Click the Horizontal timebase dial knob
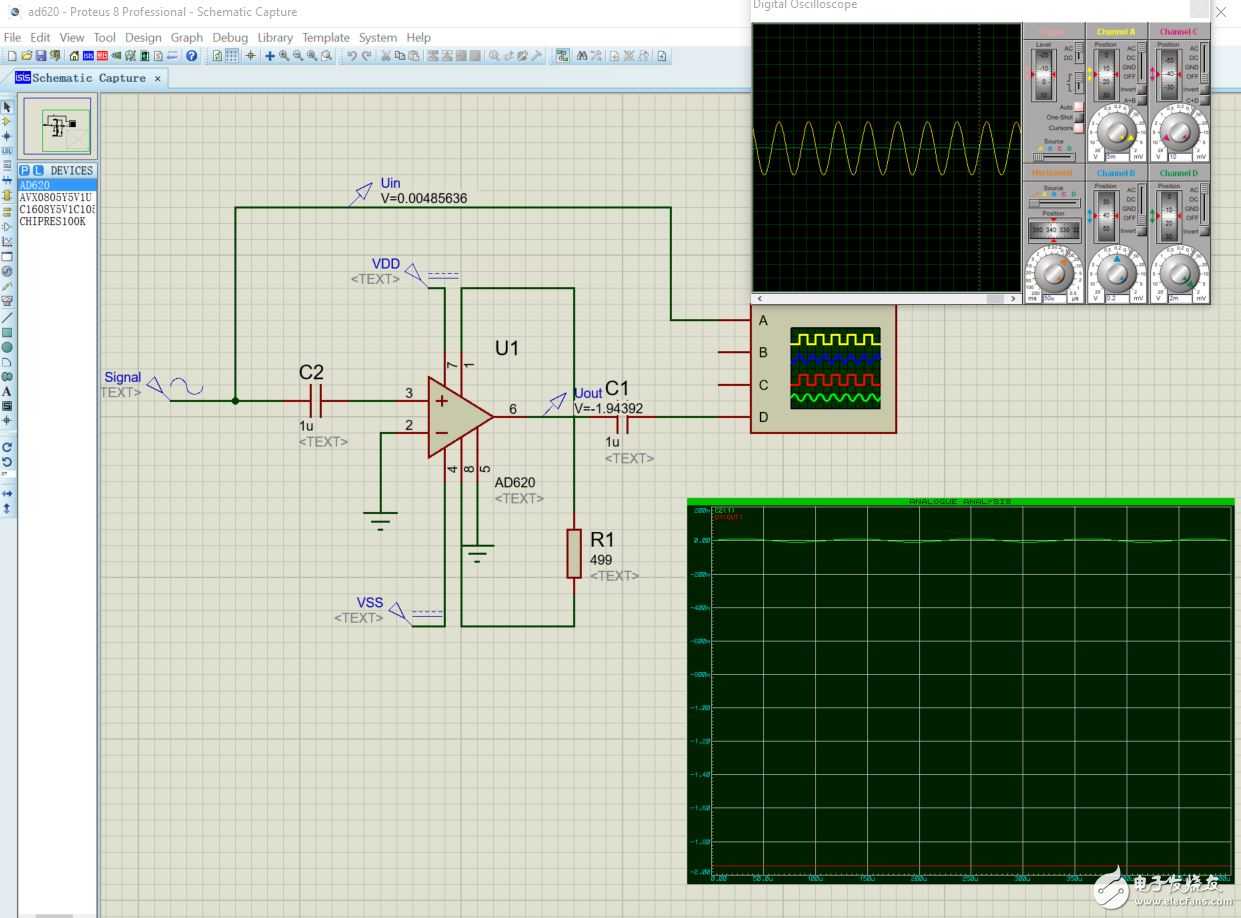Image resolution: width=1241 pixels, height=918 pixels. pos(1053,274)
